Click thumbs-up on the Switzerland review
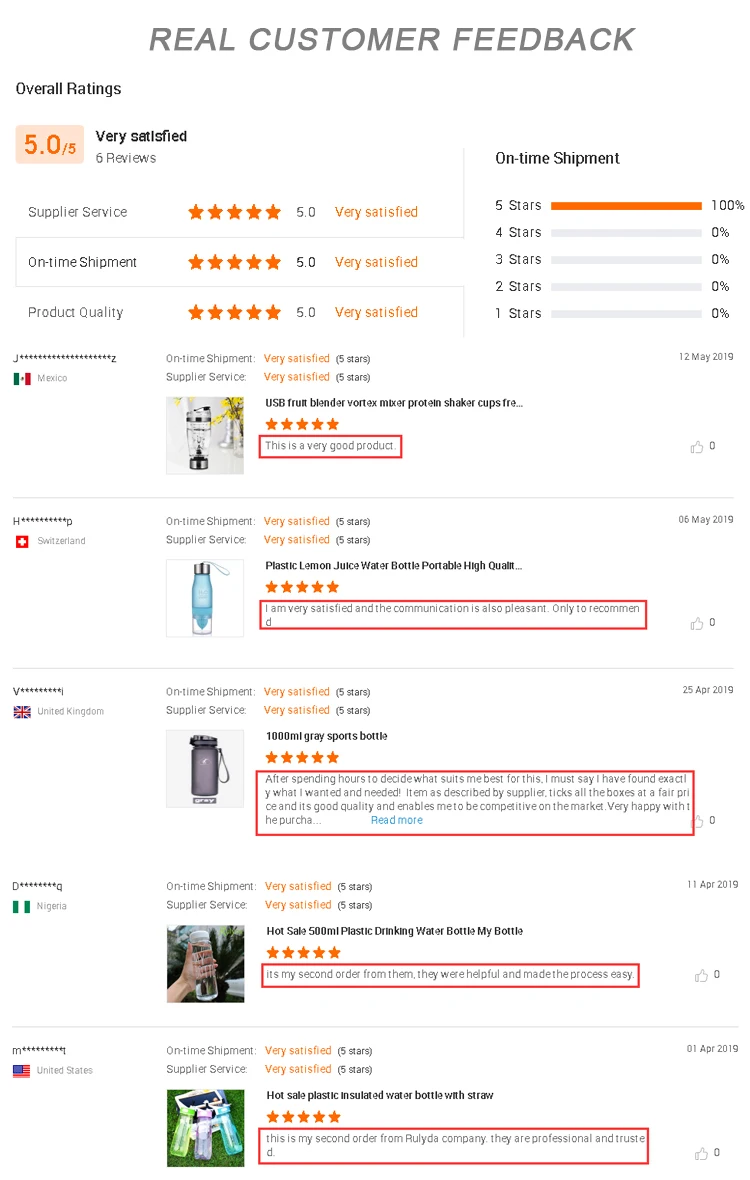This screenshot has width=750, height=1180. pos(697,623)
